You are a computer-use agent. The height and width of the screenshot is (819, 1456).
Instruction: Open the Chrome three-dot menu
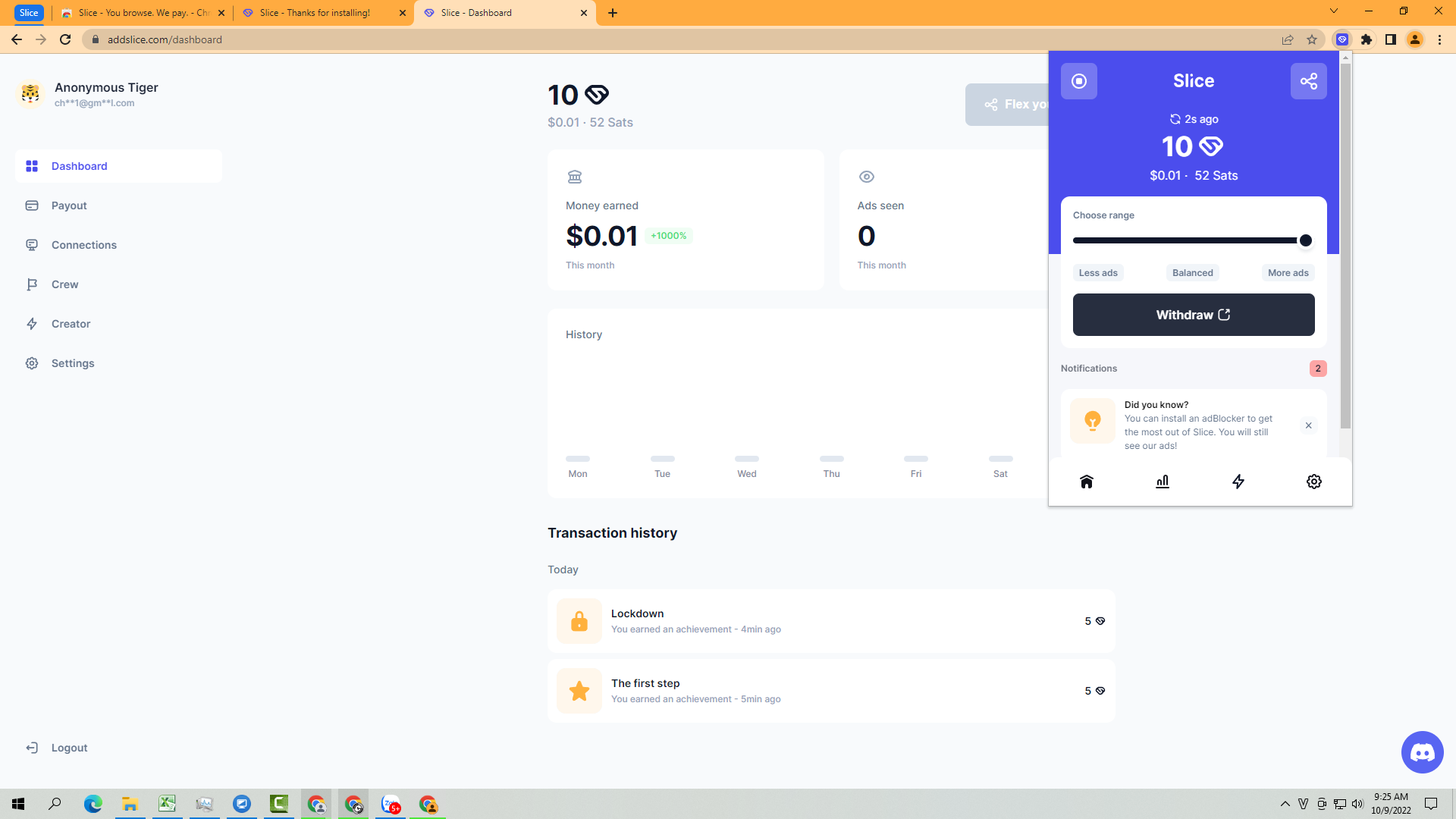(1439, 39)
